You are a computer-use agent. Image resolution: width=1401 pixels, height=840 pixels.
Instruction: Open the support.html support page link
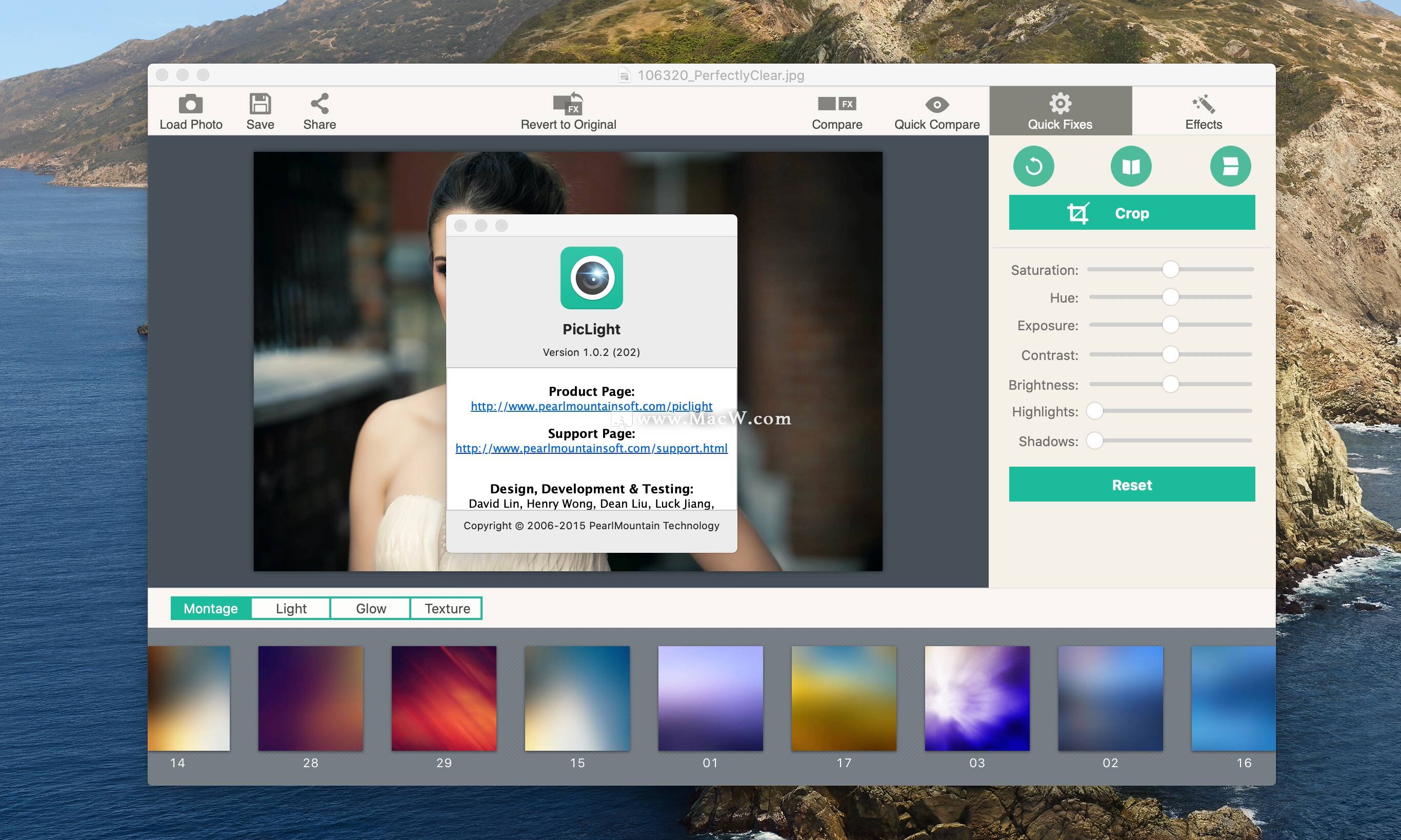(592, 448)
